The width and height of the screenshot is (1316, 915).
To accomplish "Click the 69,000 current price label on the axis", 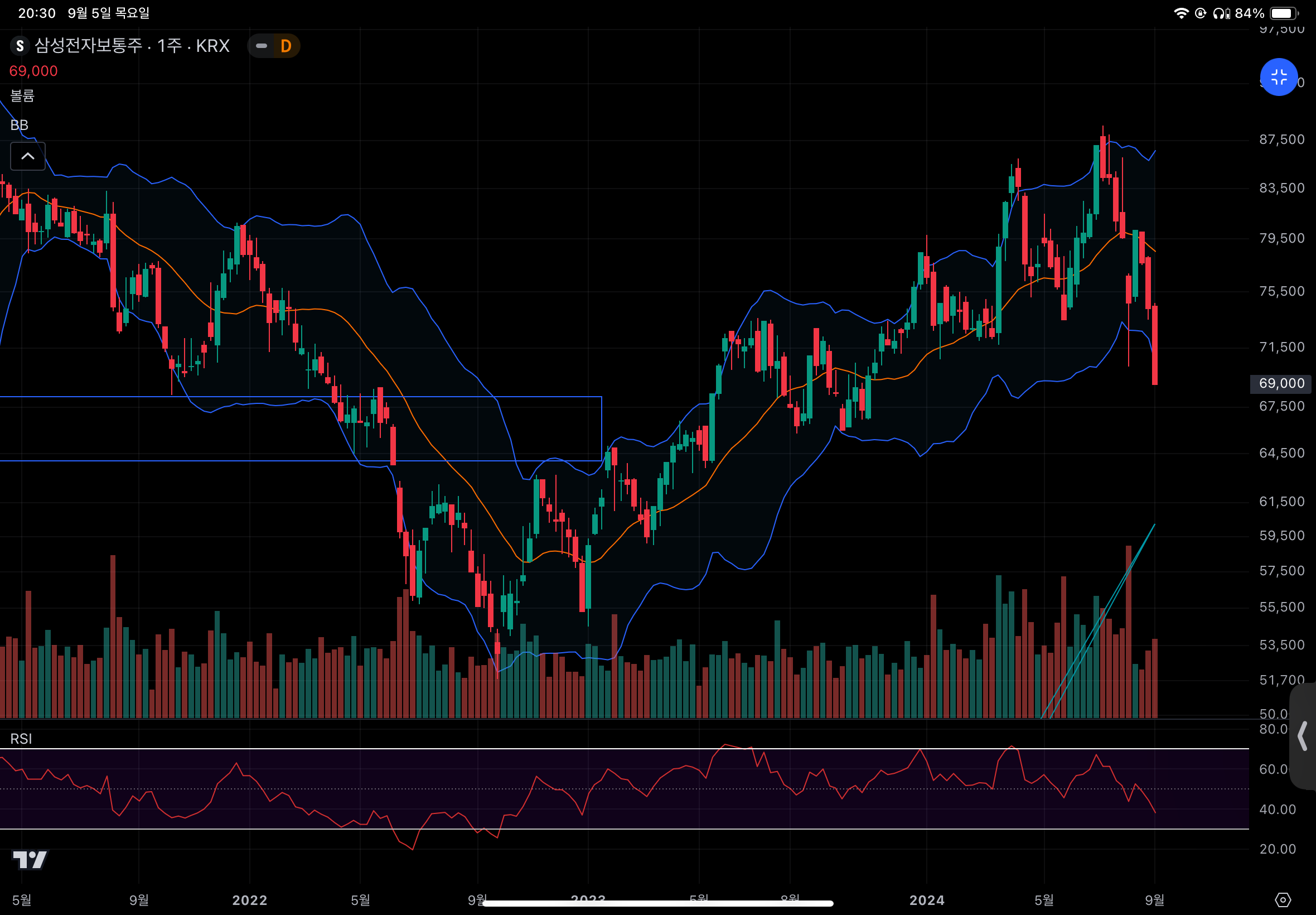I will pyautogui.click(x=1280, y=383).
